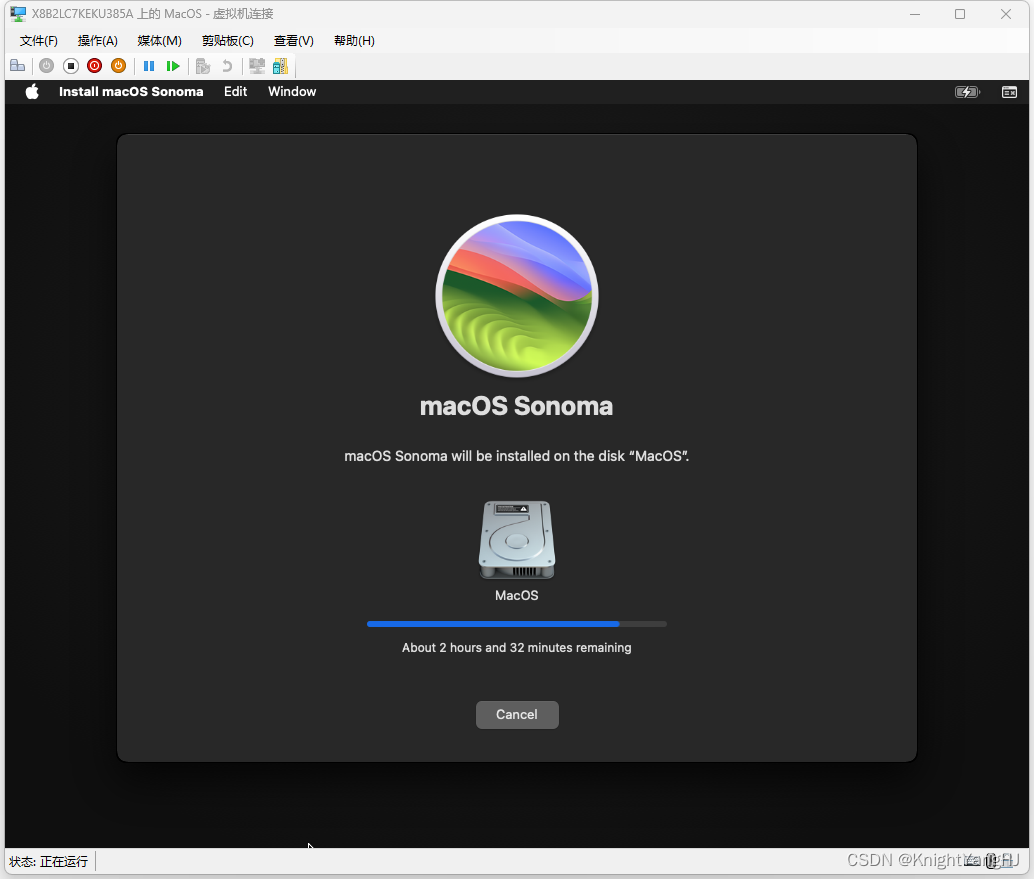Open the 文件(F) menu
Viewport: 1034px width, 879px height.
(x=38, y=41)
